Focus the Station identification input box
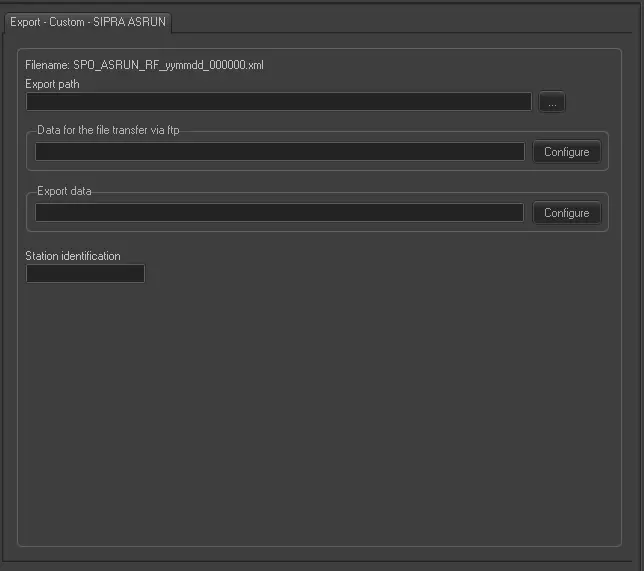 tap(85, 274)
